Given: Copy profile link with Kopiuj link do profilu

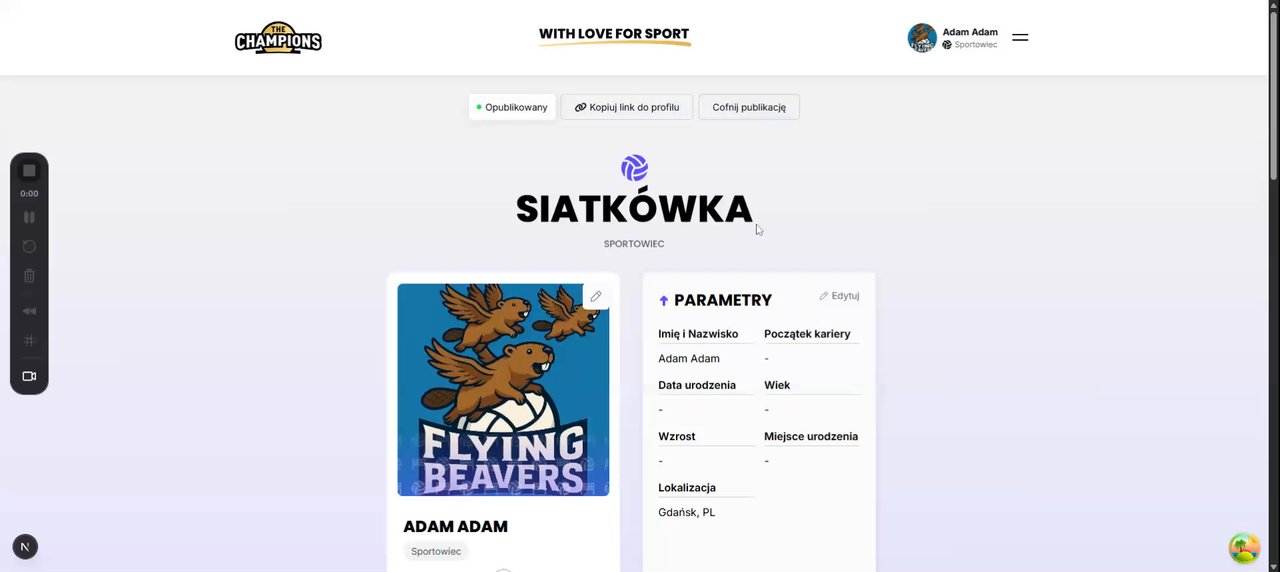Looking at the screenshot, I should pos(627,107).
